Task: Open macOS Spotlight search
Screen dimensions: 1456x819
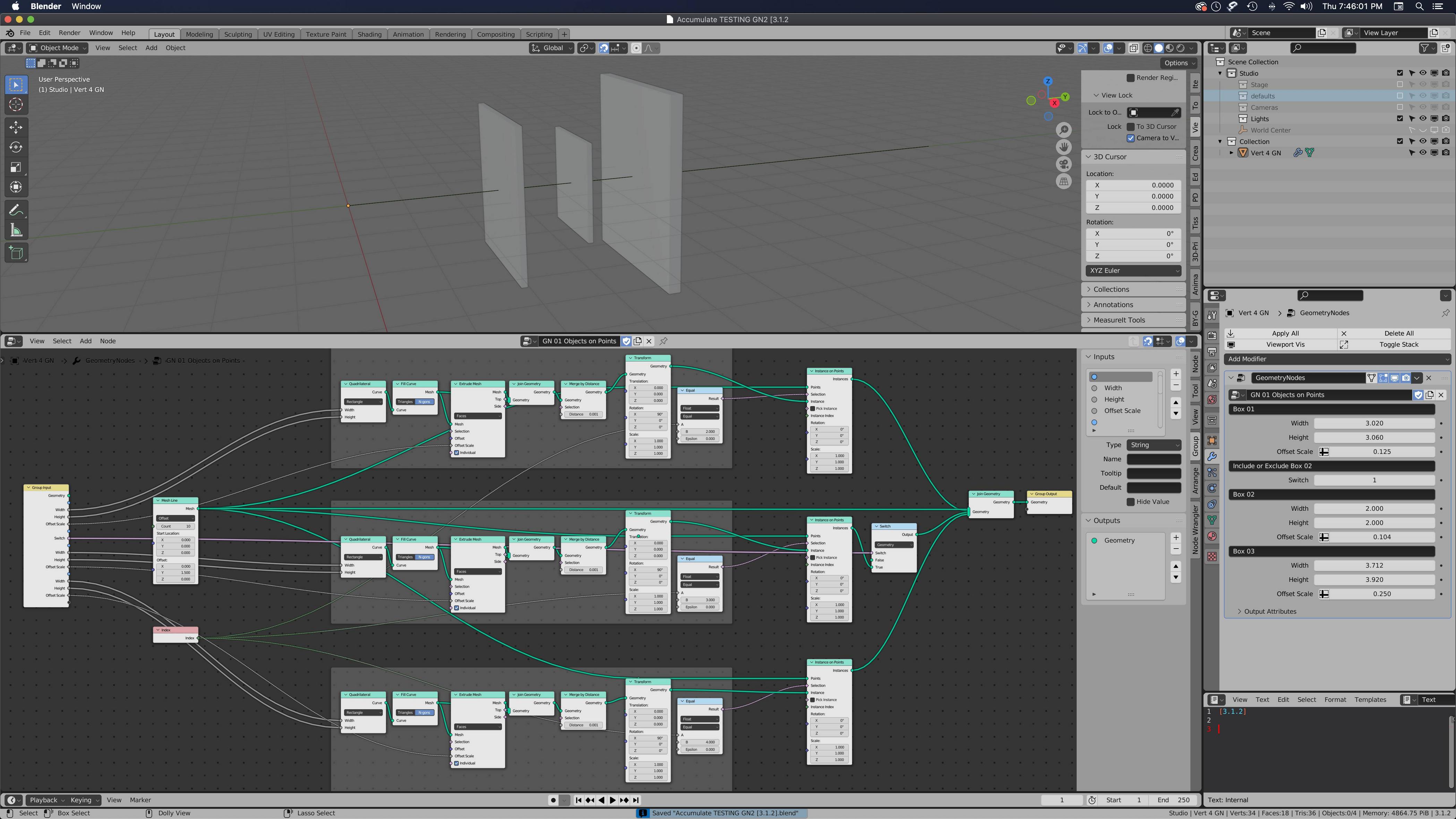Action: coord(1419,6)
